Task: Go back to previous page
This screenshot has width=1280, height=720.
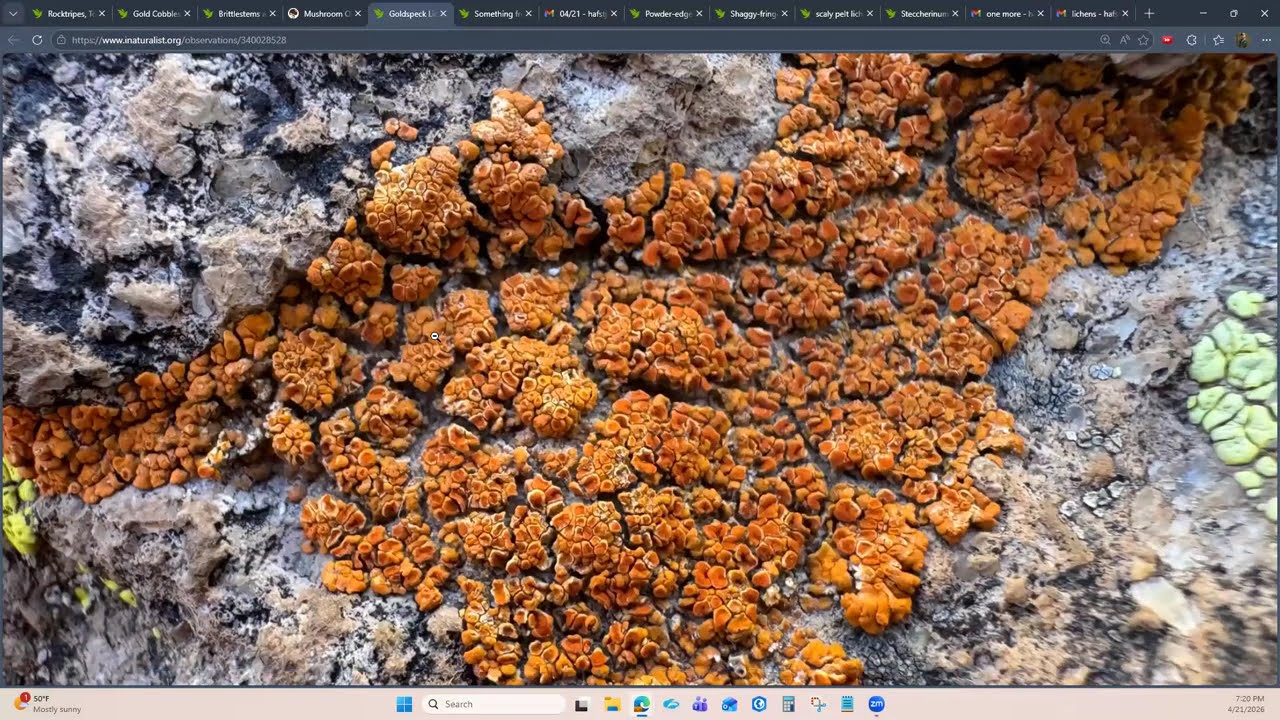Action: (x=13, y=40)
